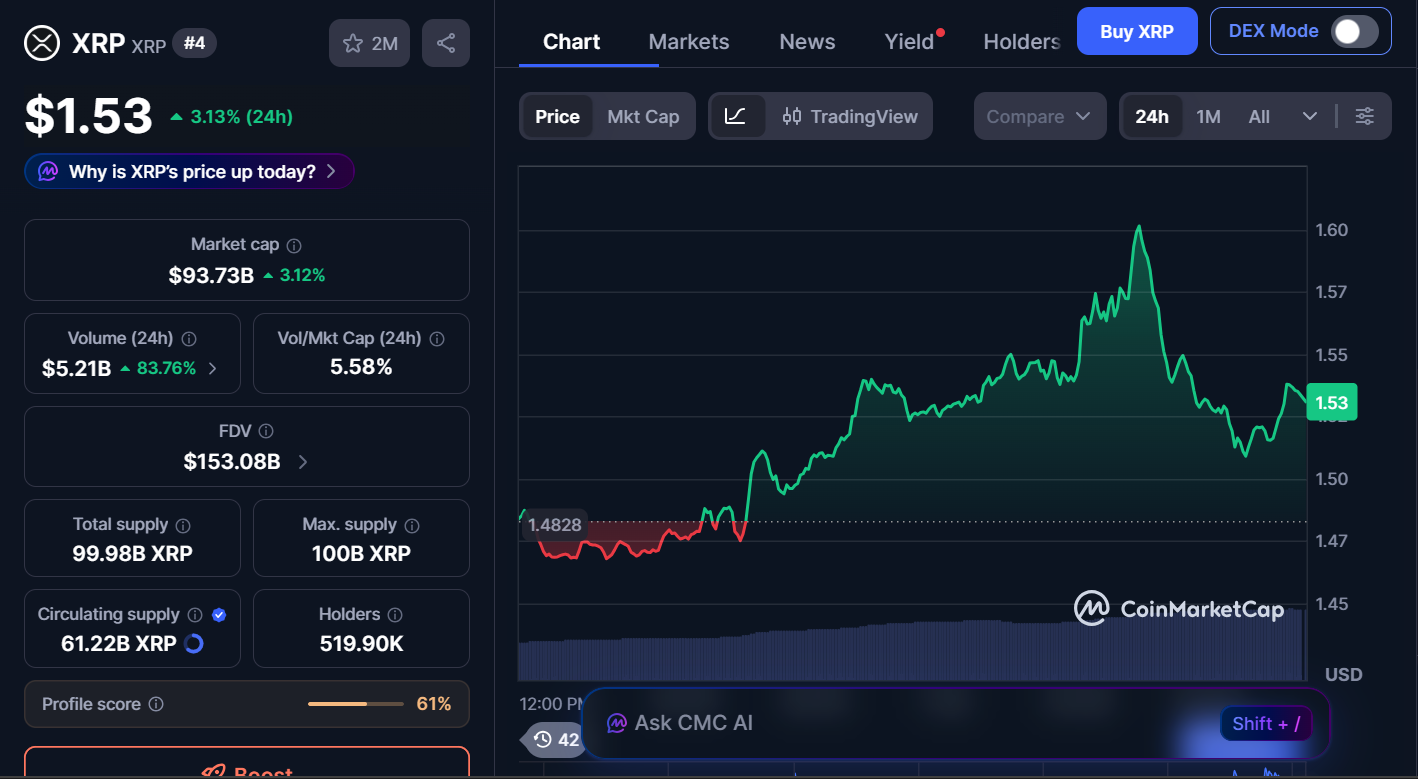Click the Profile score progress bar

coord(355,703)
